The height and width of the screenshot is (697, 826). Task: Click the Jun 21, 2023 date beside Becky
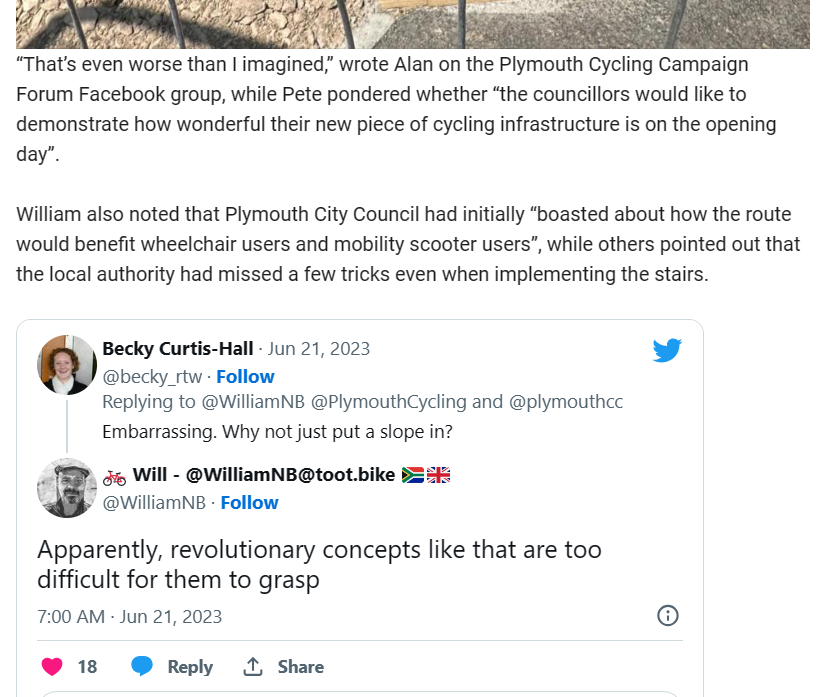click(x=319, y=349)
